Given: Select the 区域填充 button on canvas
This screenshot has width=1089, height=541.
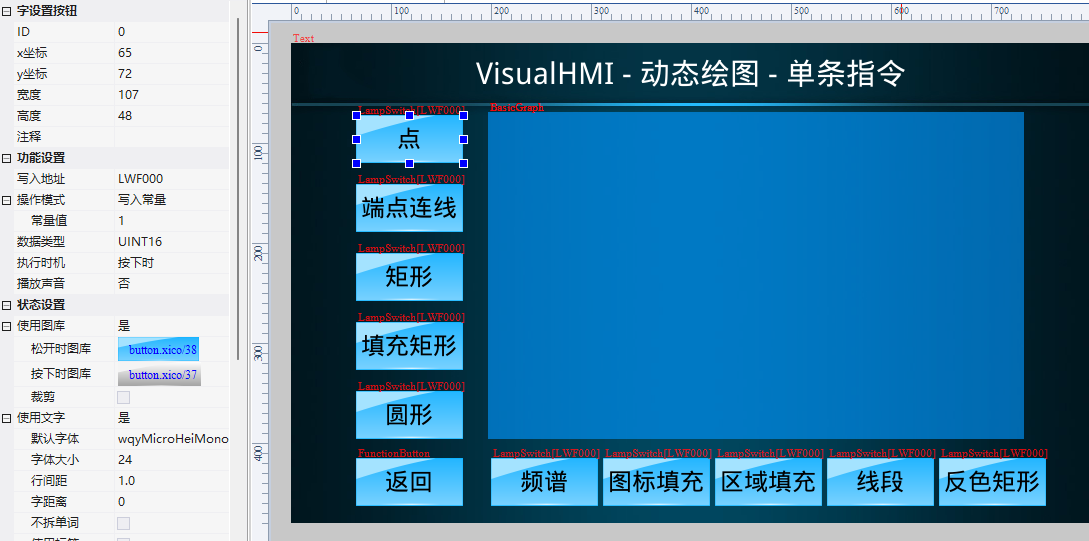Looking at the screenshot, I should [x=768, y=482].
